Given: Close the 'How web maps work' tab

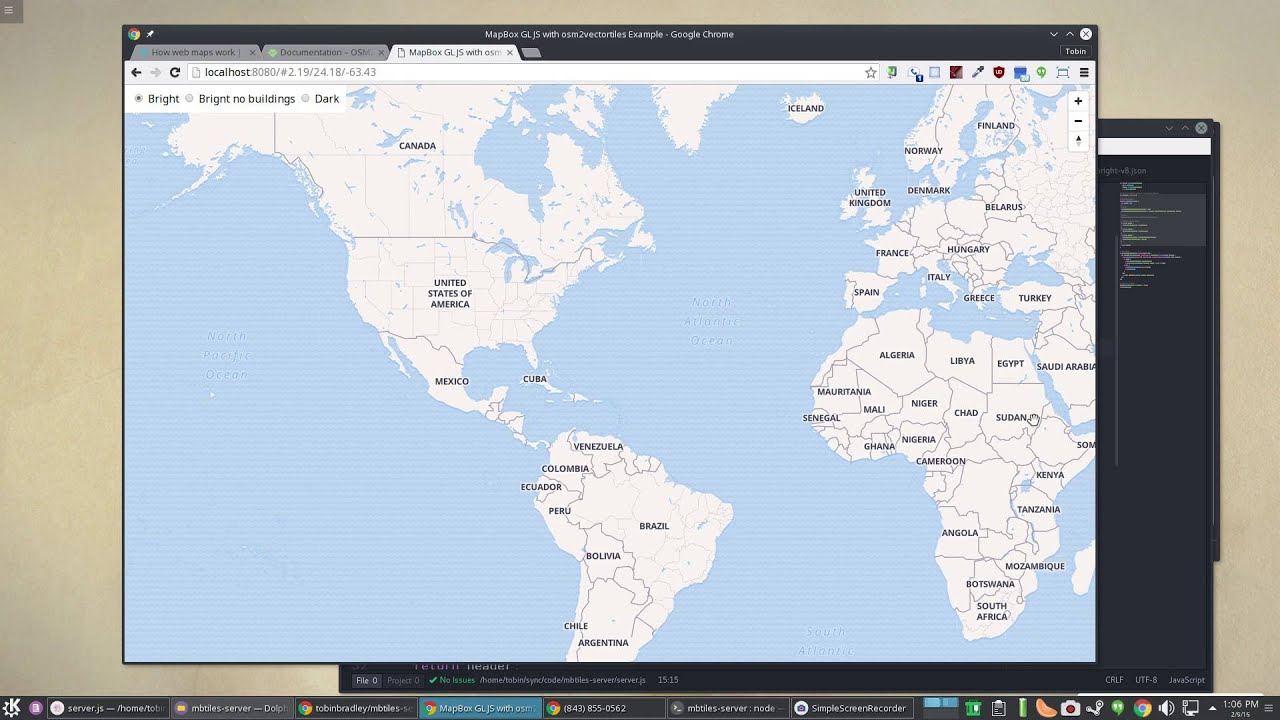Looking at the screenshot, I should pyautogui.click(x=252, y=52).
